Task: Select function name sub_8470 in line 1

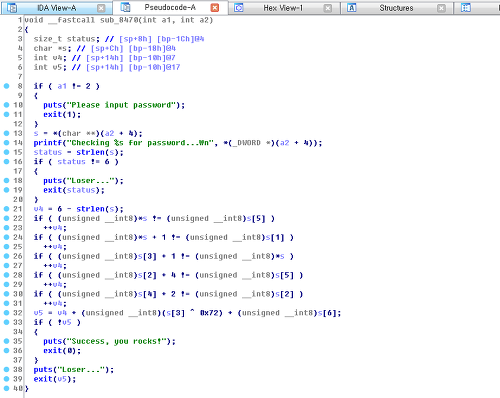Action: (x=119, y=20)
